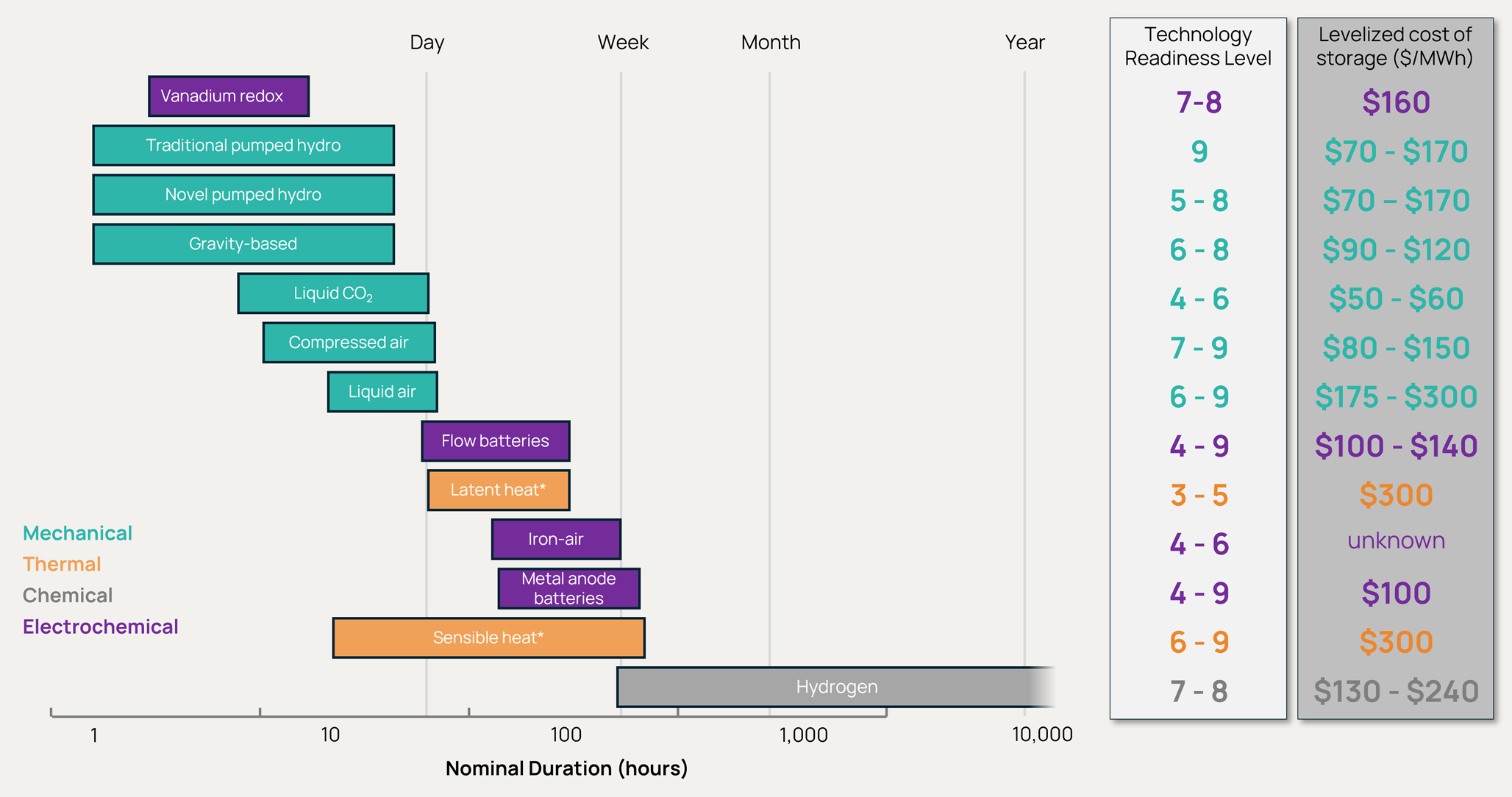Click the 10,000 axis tick label
This screenshot has height=797, width=1512.
click(1043, 735)
